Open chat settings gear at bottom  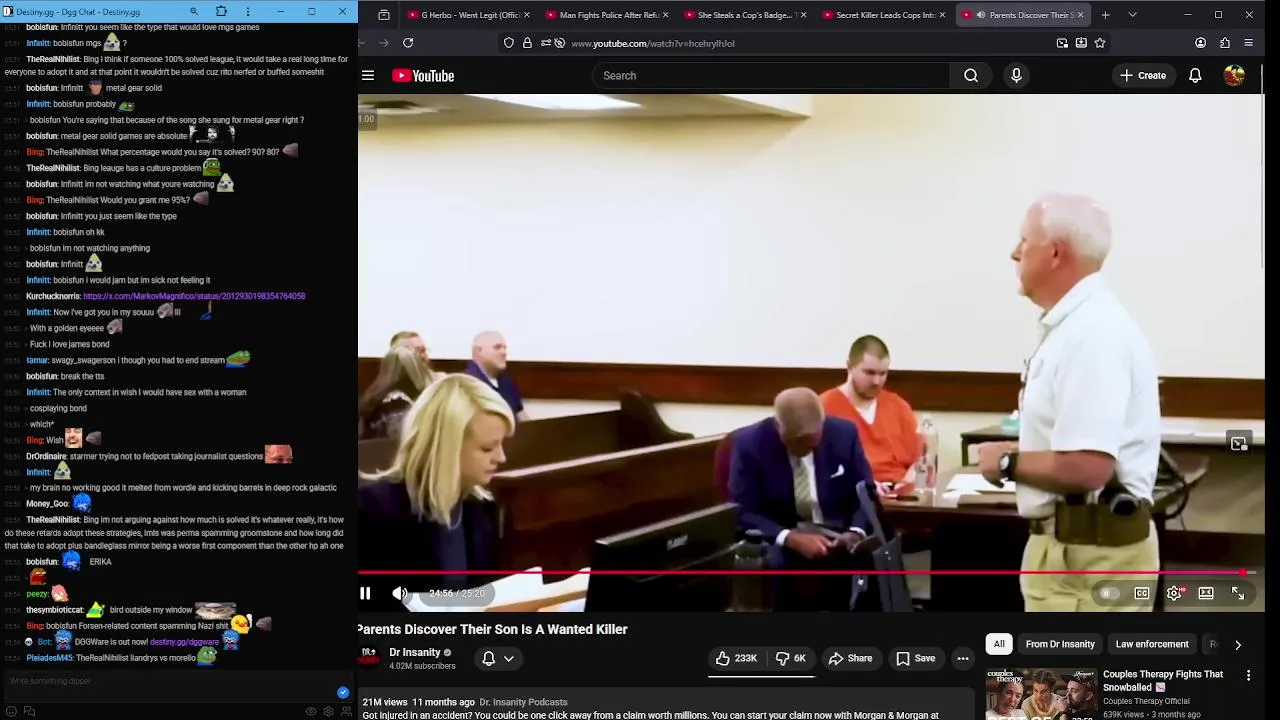click(x=328, y=712)
